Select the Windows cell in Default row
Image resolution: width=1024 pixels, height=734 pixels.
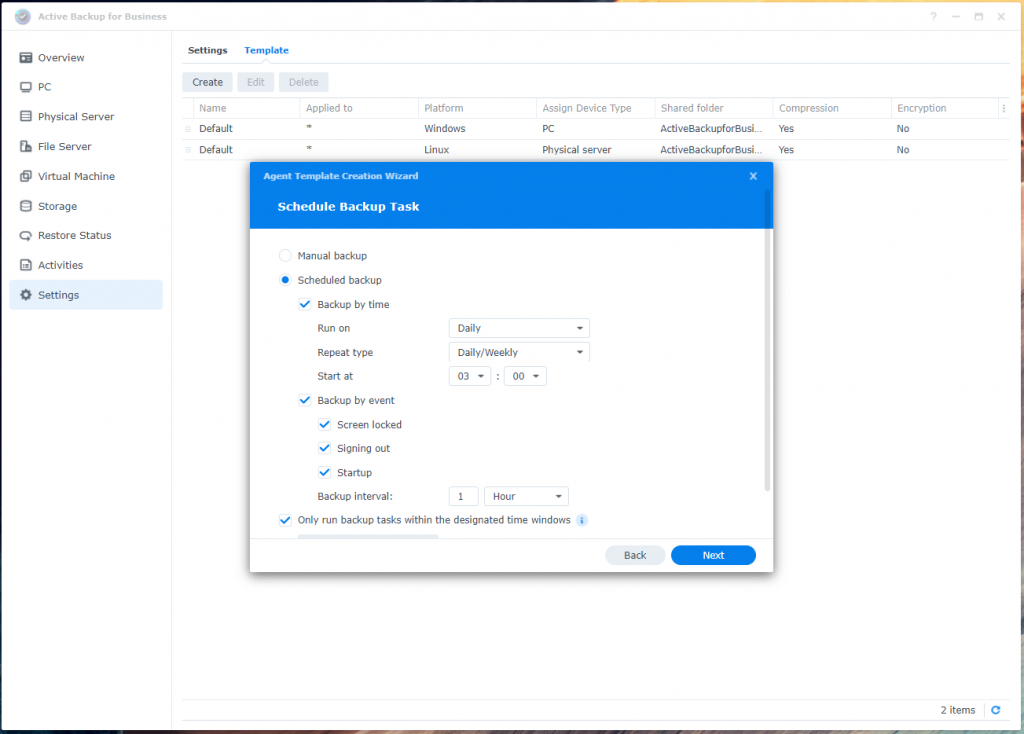[445, 129]
